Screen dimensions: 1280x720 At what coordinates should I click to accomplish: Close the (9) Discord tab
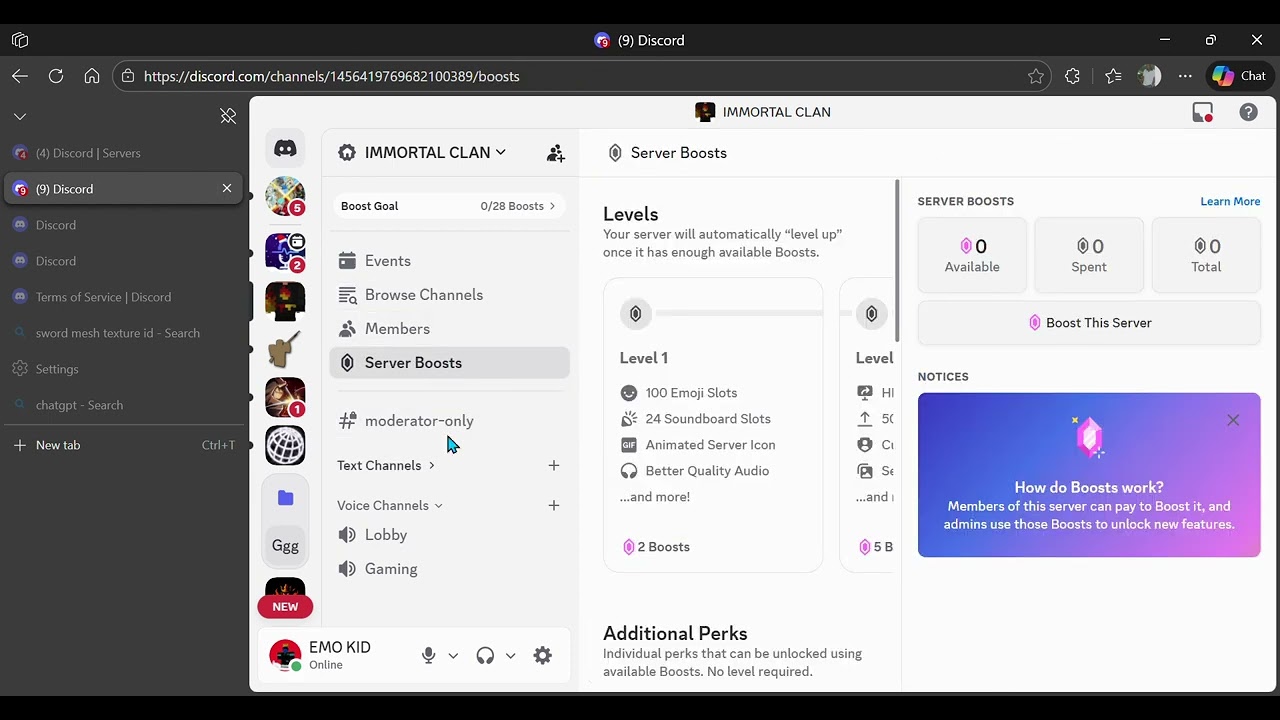tap(227, 188)
